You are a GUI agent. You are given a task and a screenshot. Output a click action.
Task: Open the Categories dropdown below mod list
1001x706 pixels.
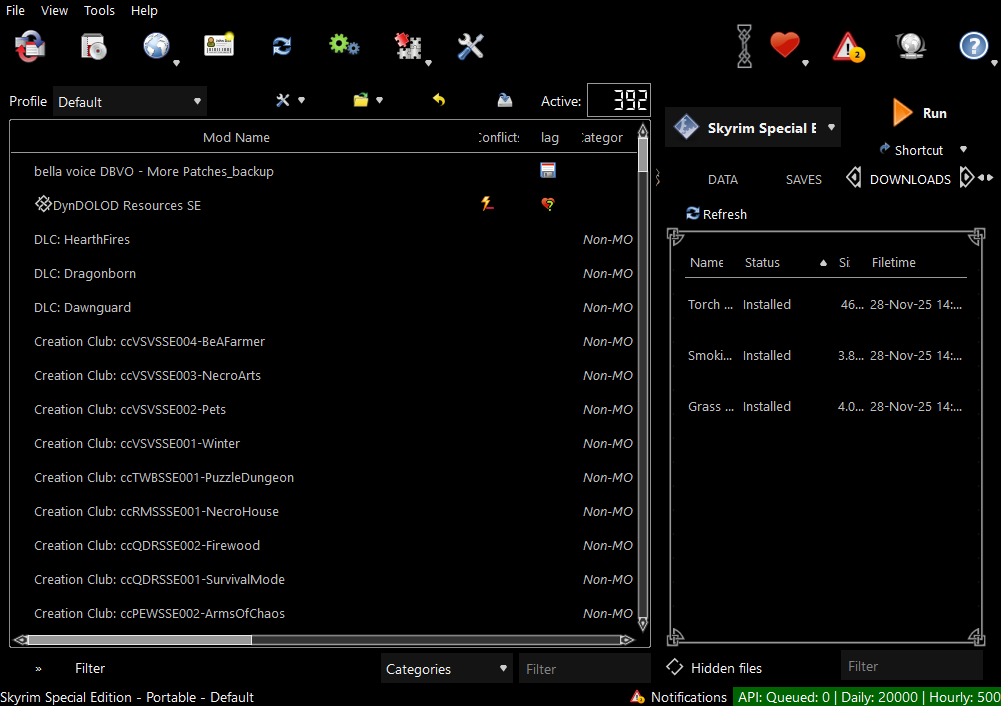[447, 669]
